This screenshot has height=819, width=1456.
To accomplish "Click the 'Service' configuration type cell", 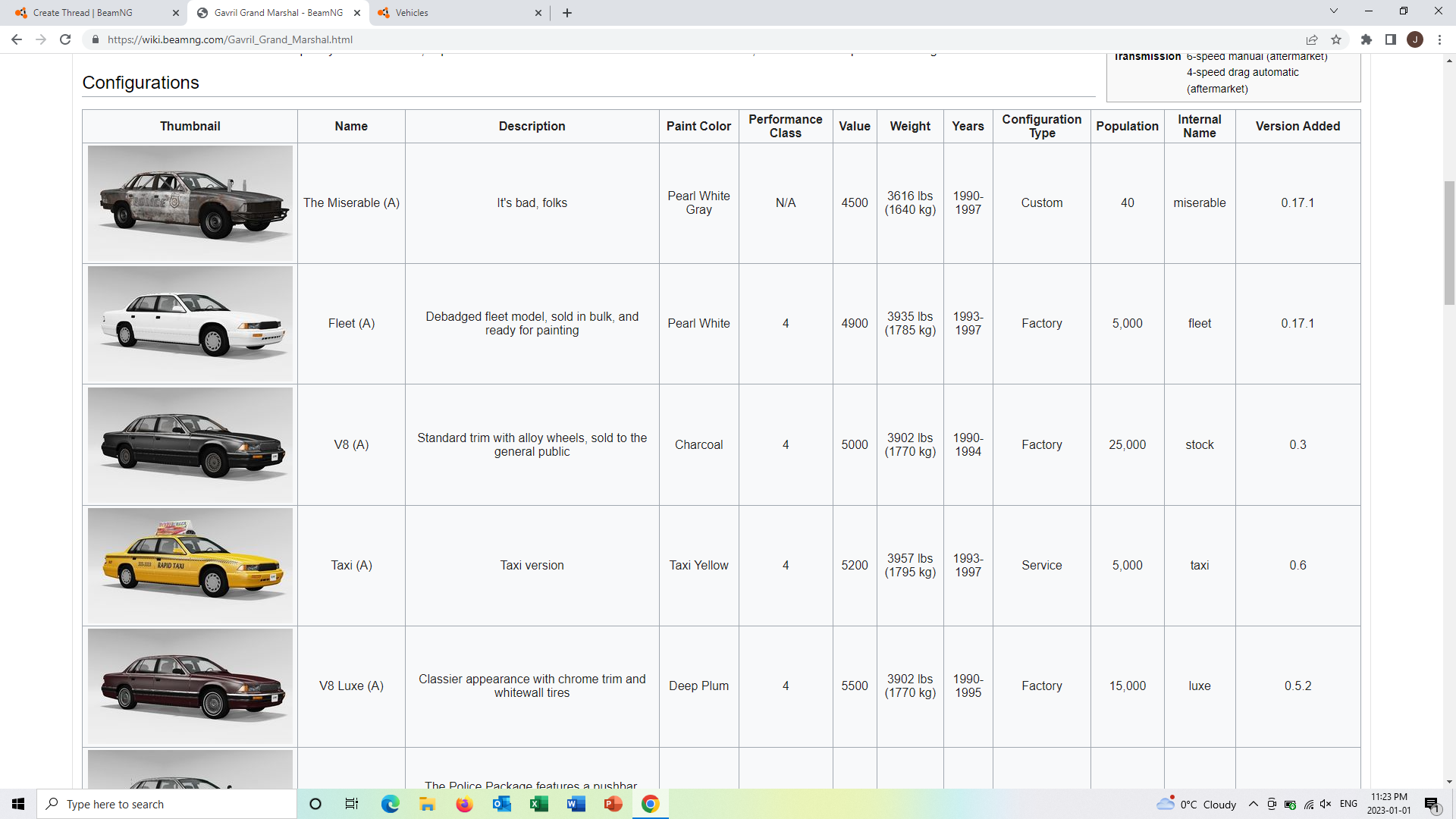I will [1042, 566].
